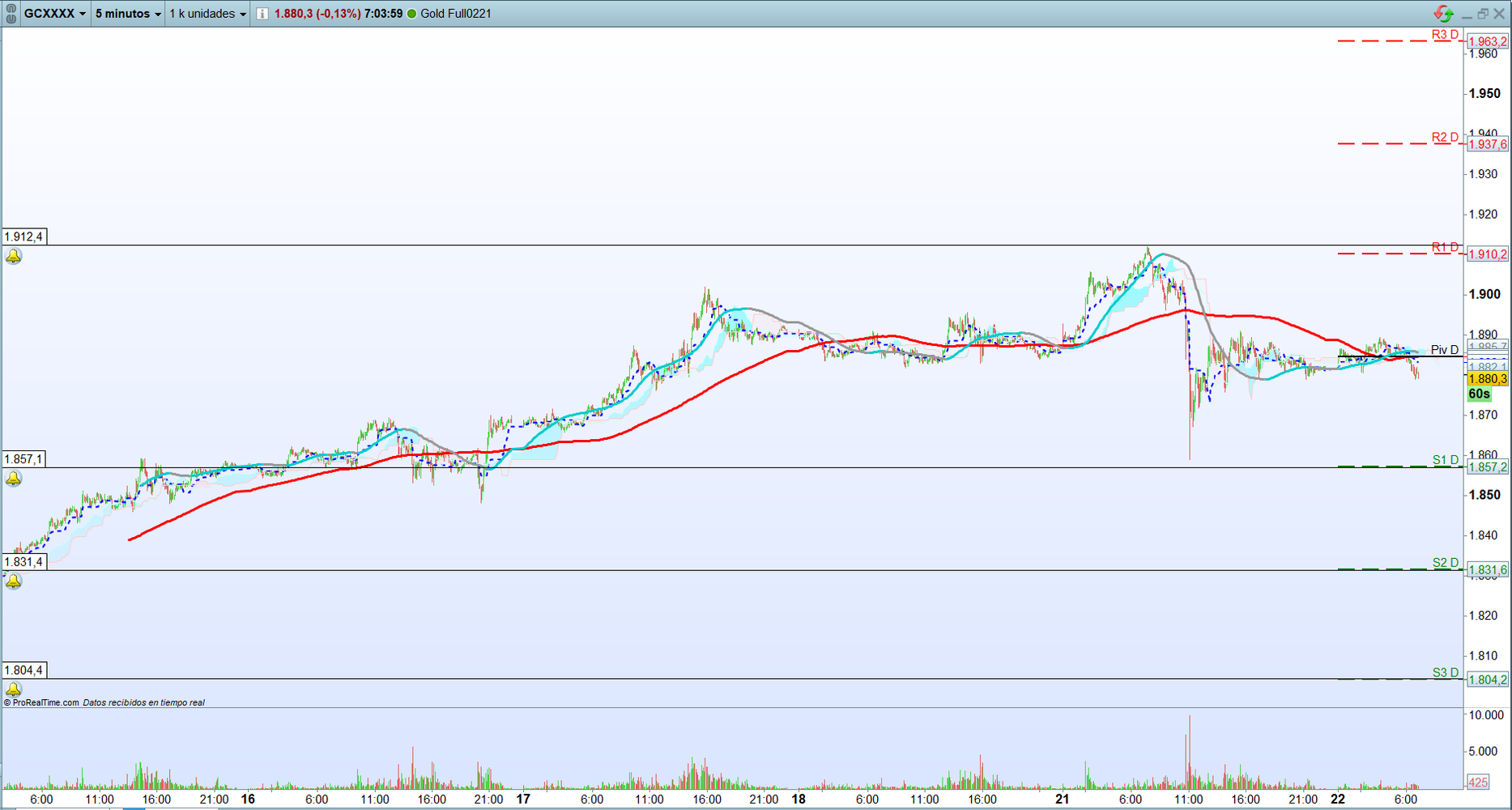1512x810 pixels.
Task: Click the Piv D pivot label
Action: [1445, 350]
